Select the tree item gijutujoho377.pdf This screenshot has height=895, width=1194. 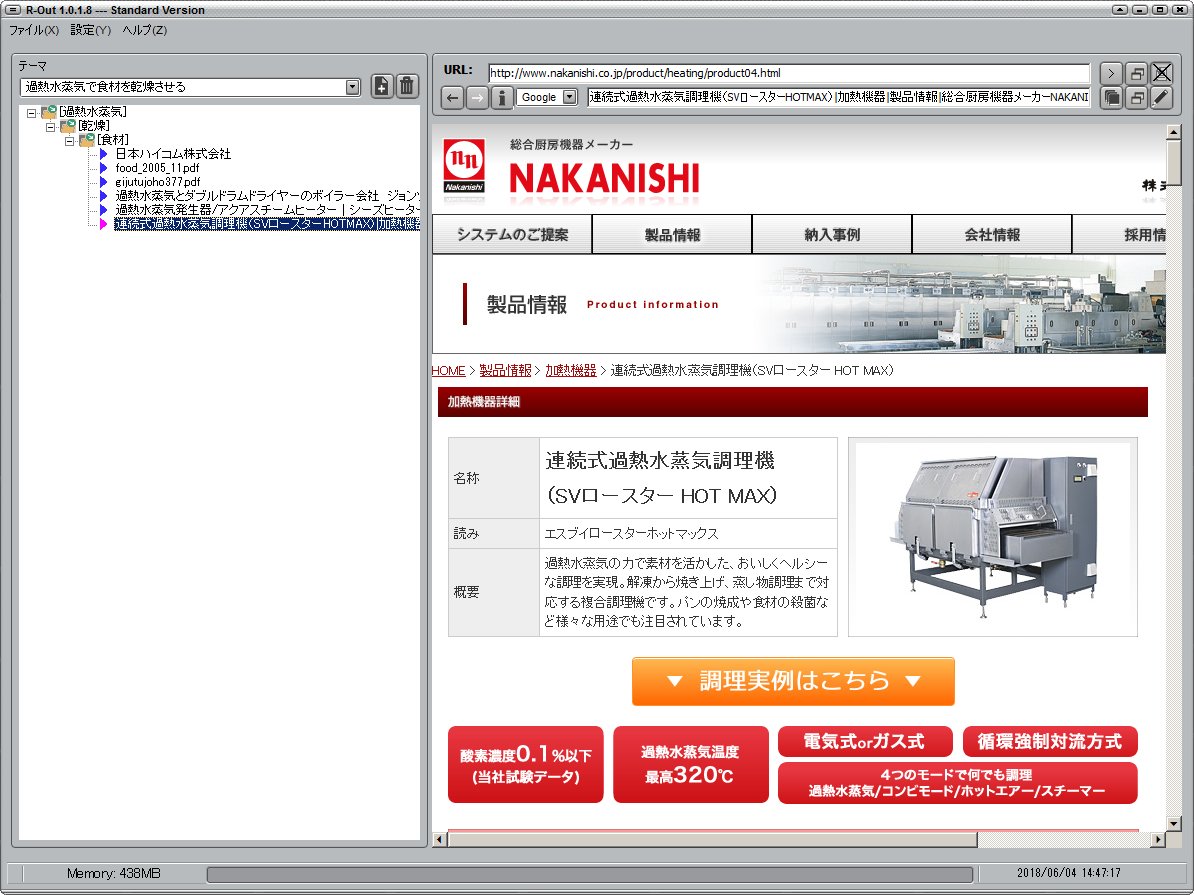(x=158, y=182)
